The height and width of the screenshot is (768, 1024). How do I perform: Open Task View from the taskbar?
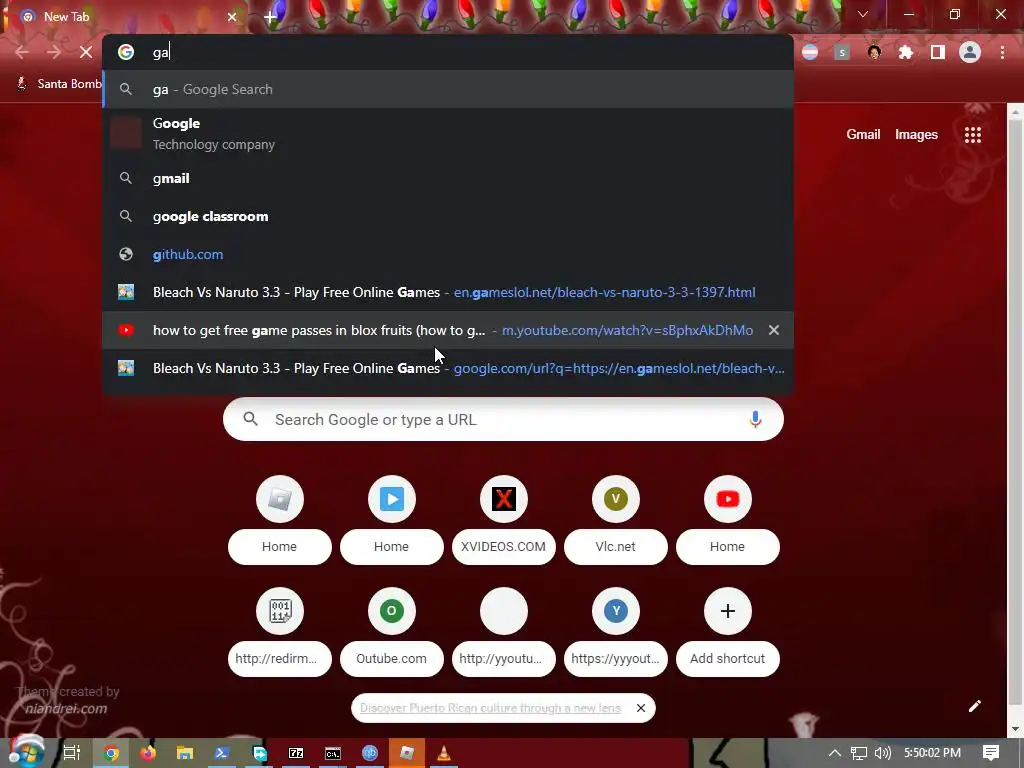coord(72,753)
